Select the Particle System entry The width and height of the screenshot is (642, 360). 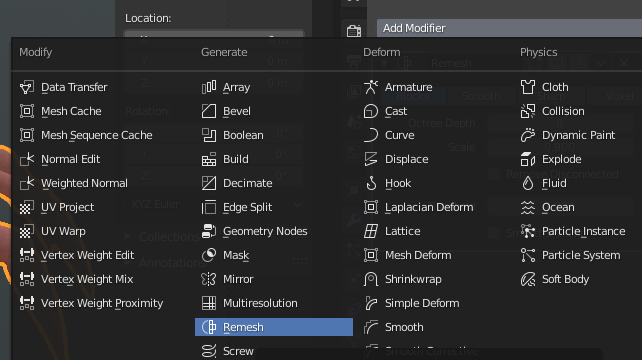[x=579, y=255]
